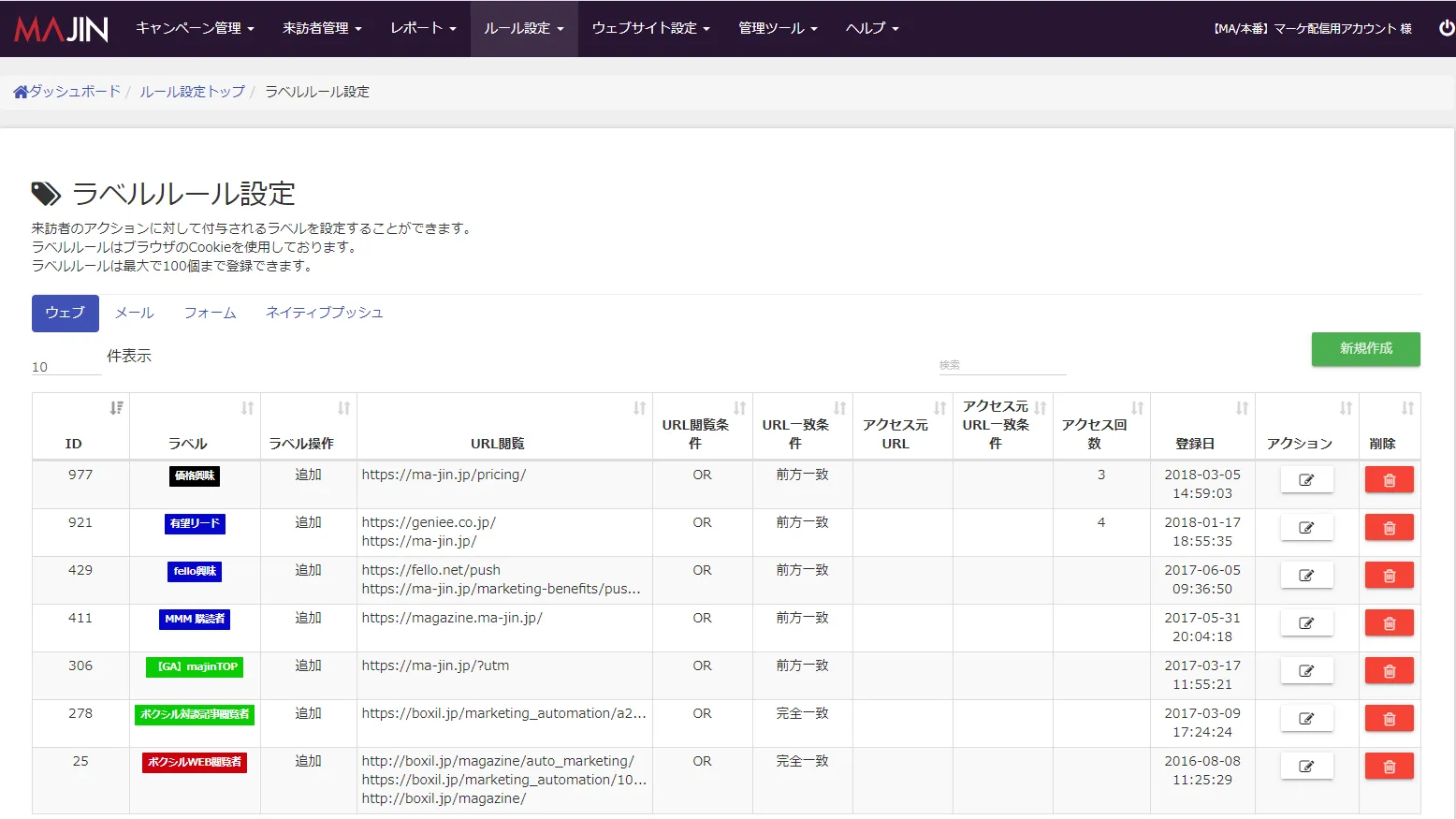Click the account name マーケ配信用アカウント
The width and height of the screenshot is (1456, 819).
point(1313,29)
